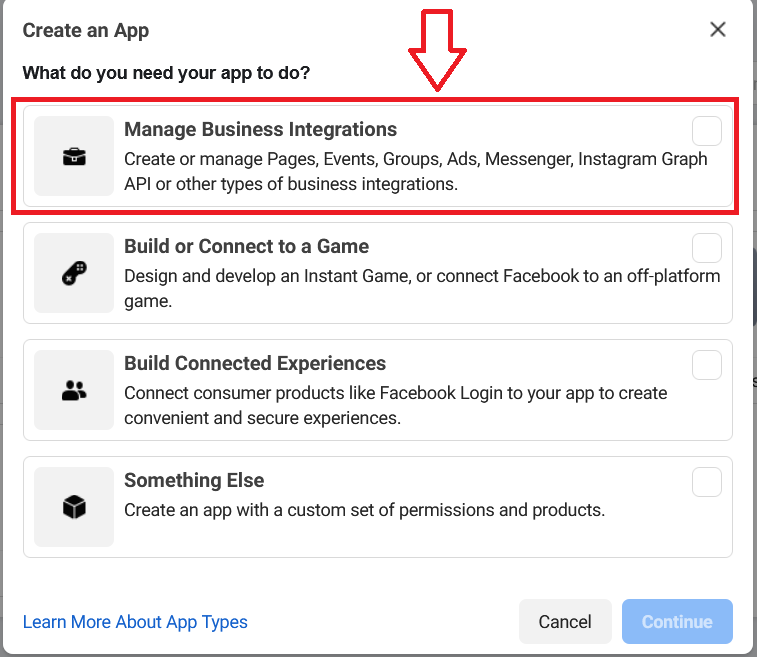The width and height of the screenshot is (757, 657).
Task: Click the custom permissions and products description
Action: (364, 510)
